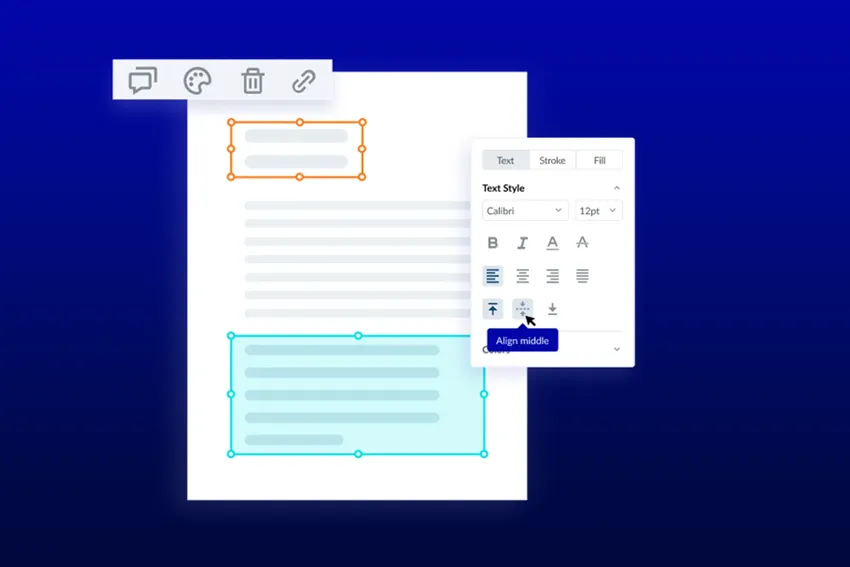Switch to the Fill tab

point(599,160)
